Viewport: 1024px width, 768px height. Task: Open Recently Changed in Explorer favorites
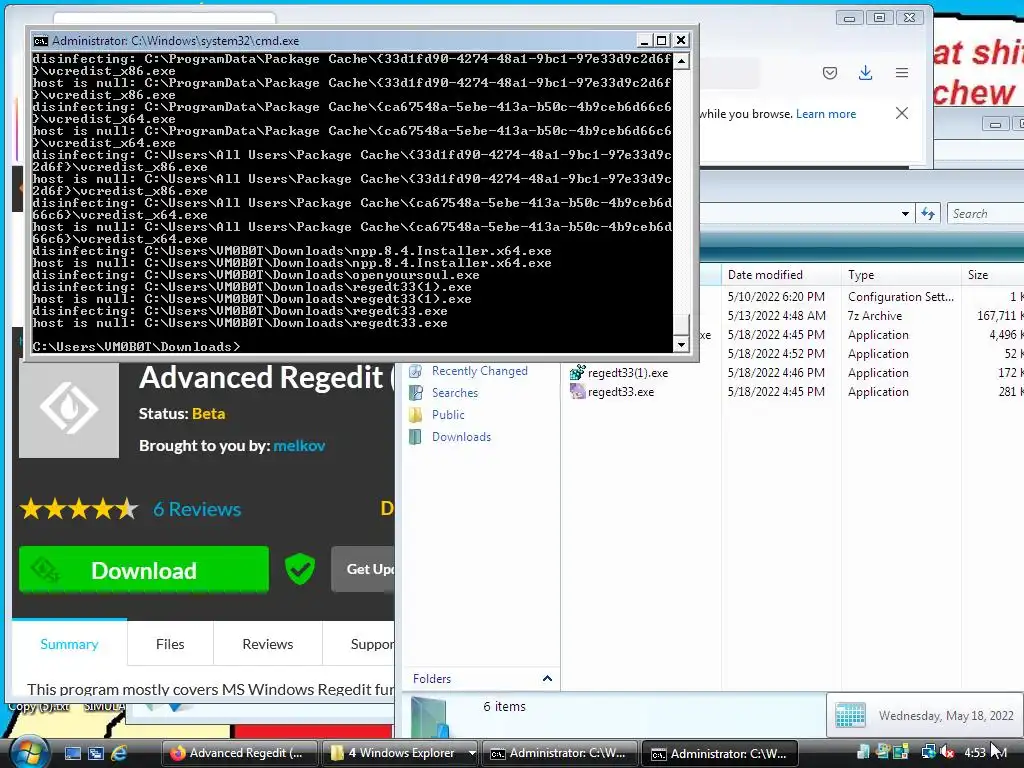(x=479, y=371)
